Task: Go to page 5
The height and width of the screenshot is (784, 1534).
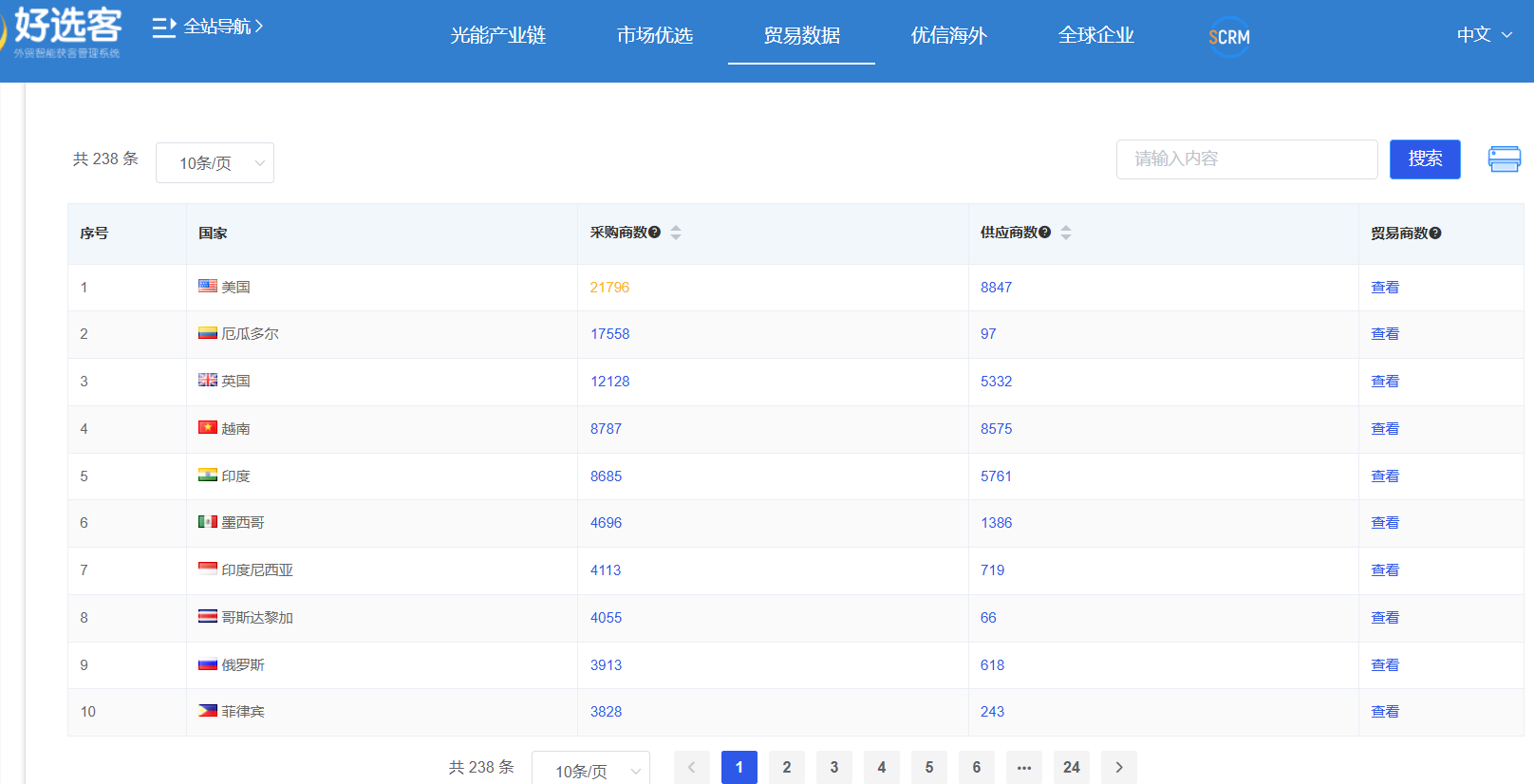Action: pyautogui.click(x=929, y=767)
